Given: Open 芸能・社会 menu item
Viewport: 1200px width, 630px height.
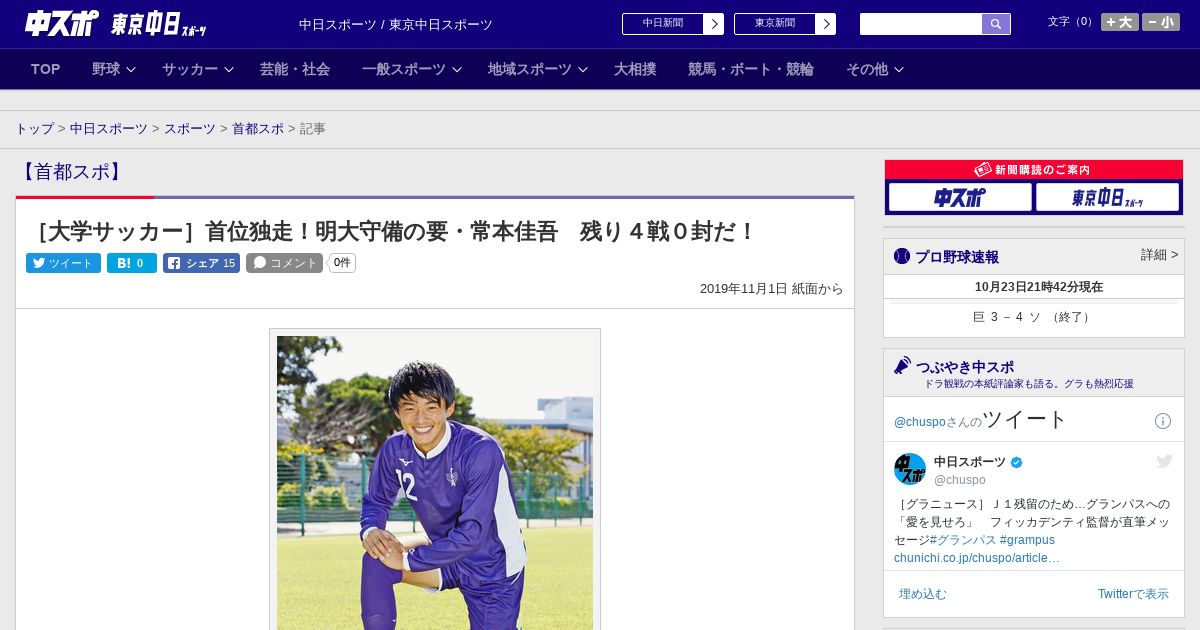Looking at the screenshot, I should pos(295,69).
